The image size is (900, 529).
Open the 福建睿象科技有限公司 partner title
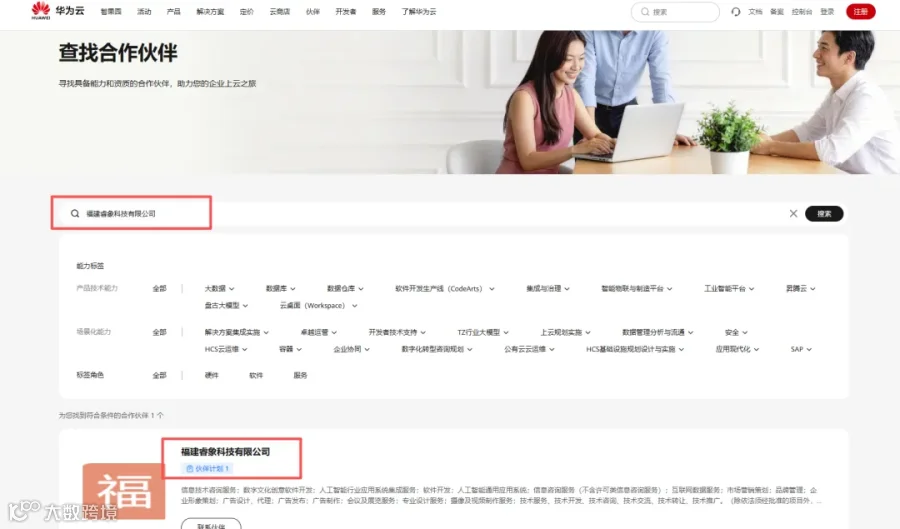click(226, 452)
